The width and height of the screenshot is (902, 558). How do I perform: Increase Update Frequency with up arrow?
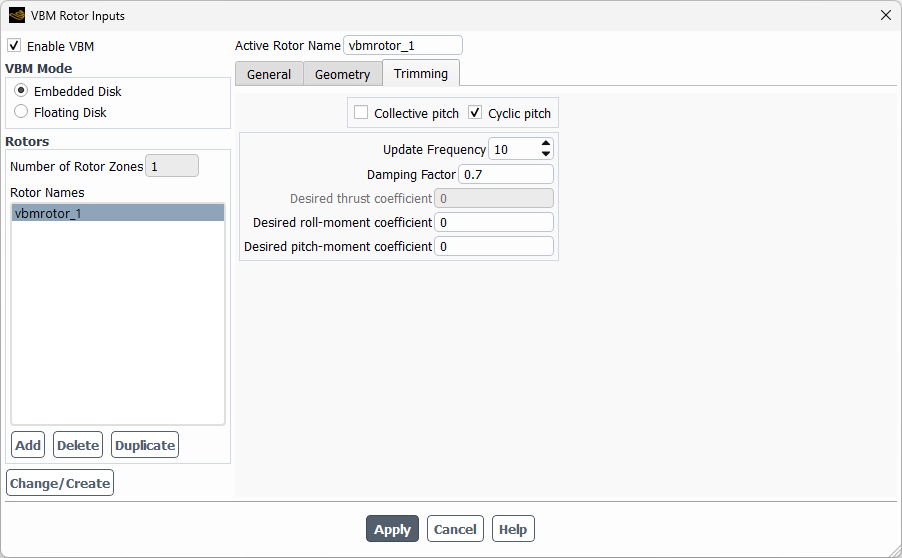[x=546, y=143]
